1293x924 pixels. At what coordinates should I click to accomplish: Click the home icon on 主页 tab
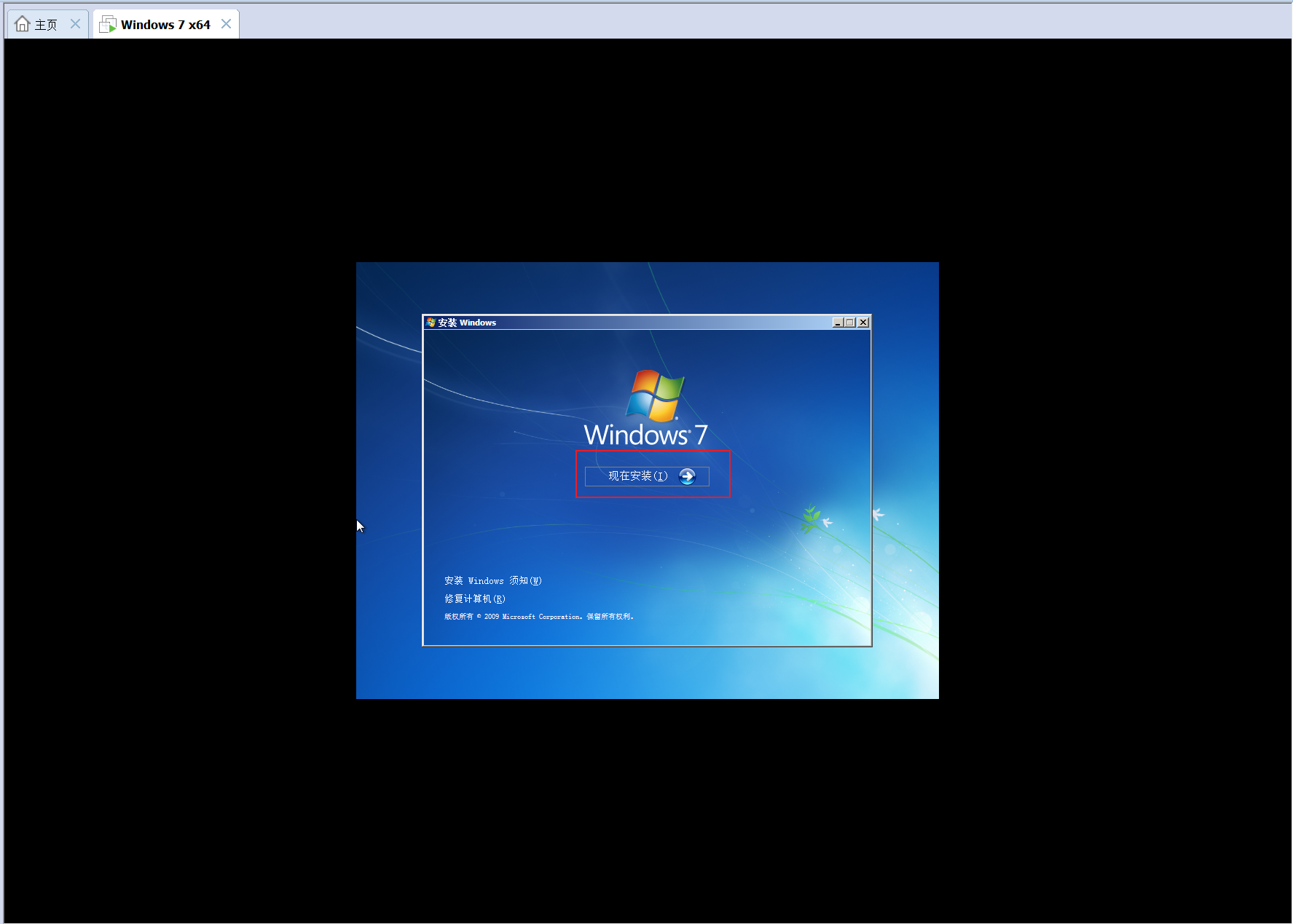[x=23, y=24]
